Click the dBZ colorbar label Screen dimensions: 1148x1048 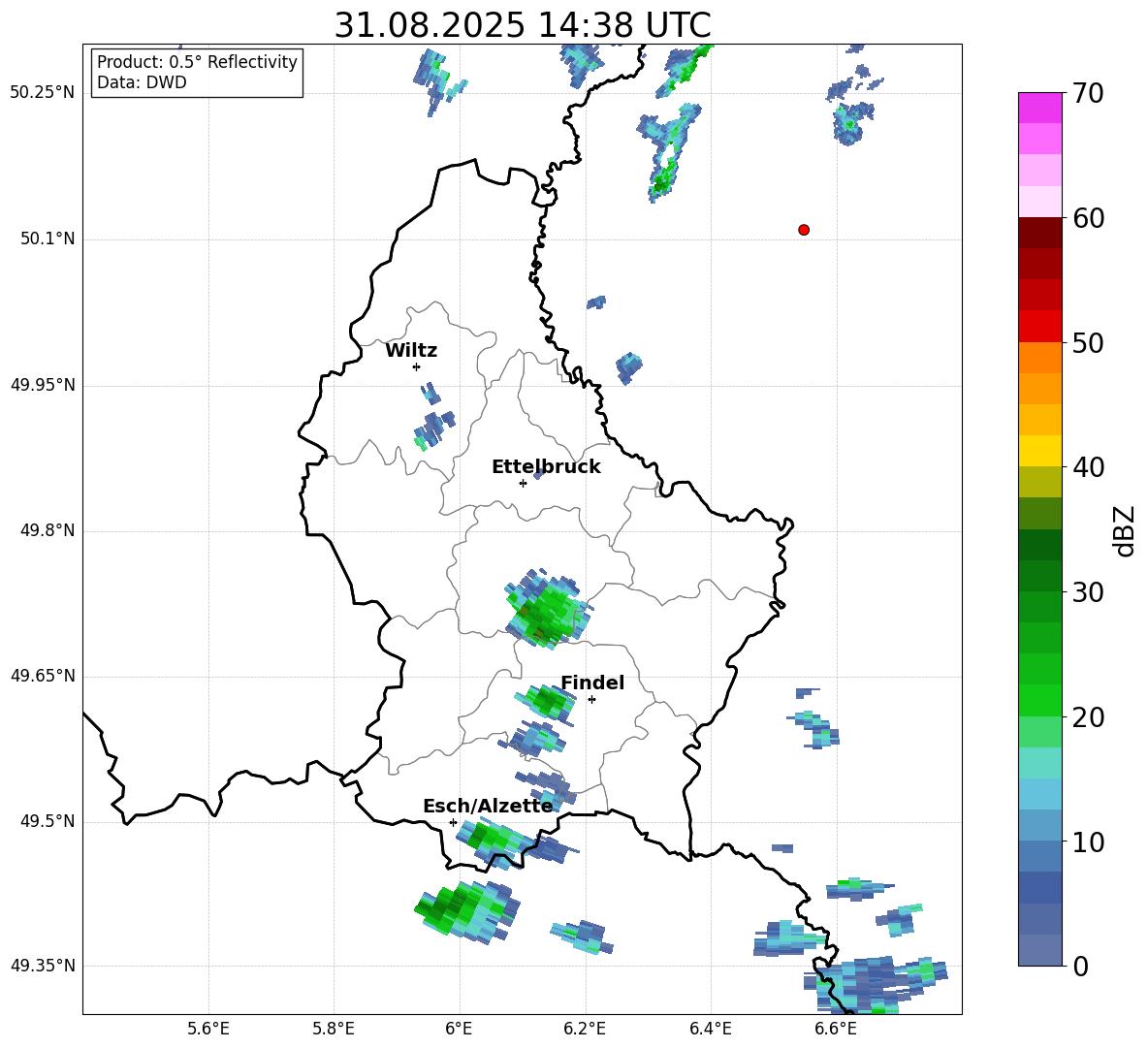[1123, 530]
